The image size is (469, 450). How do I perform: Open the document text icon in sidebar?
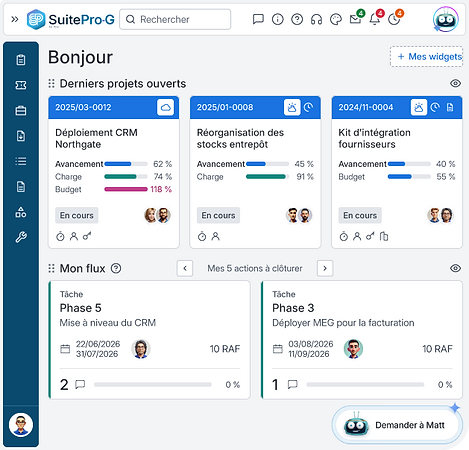21,187
